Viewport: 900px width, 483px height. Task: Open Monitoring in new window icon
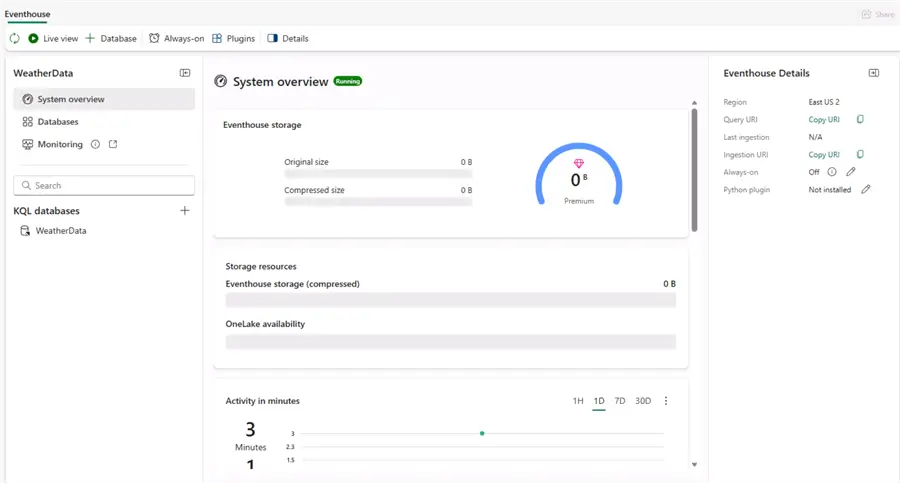tap(113, 144)
